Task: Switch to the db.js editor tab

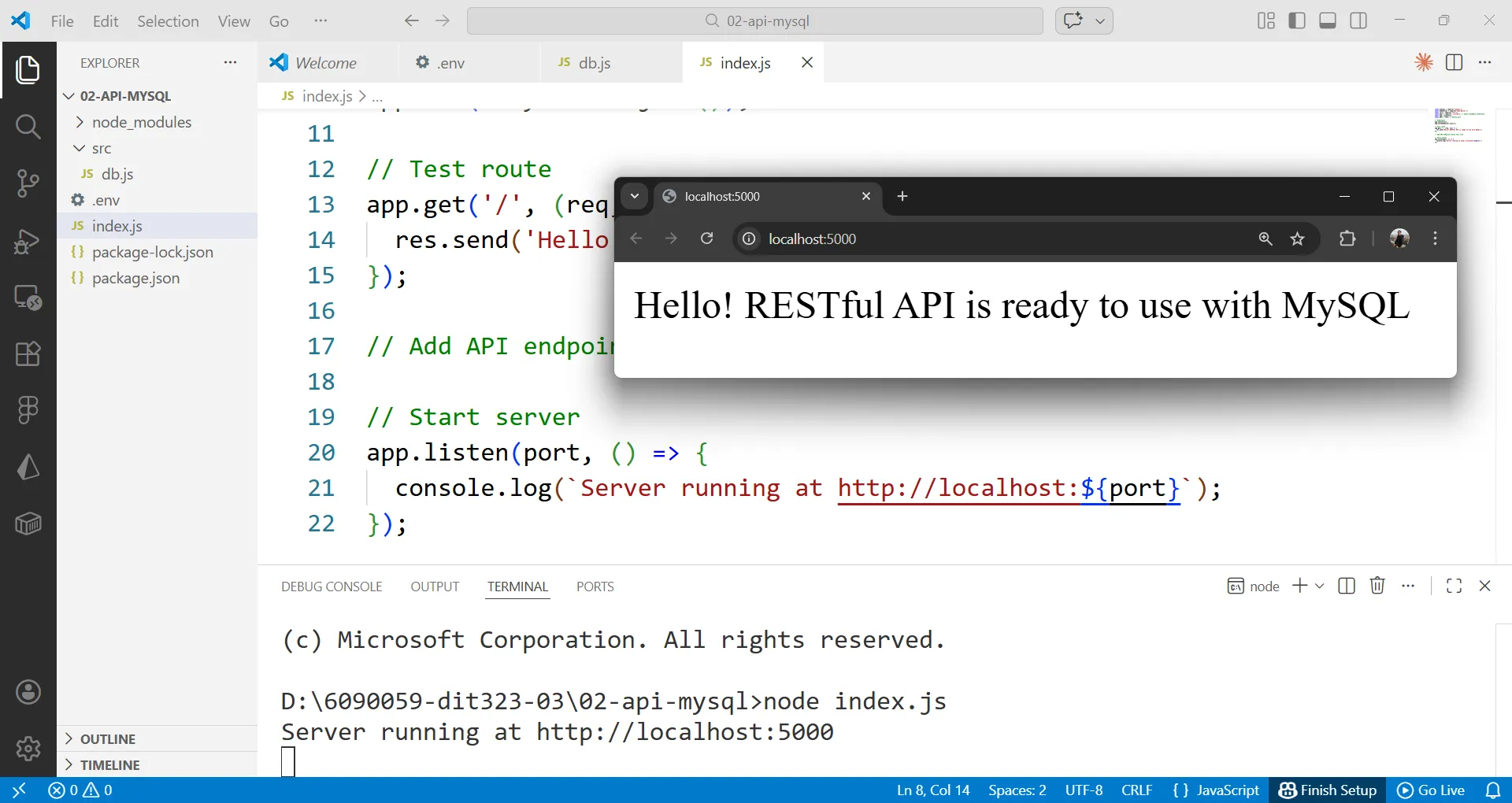Action: click(x=595, y=62)
